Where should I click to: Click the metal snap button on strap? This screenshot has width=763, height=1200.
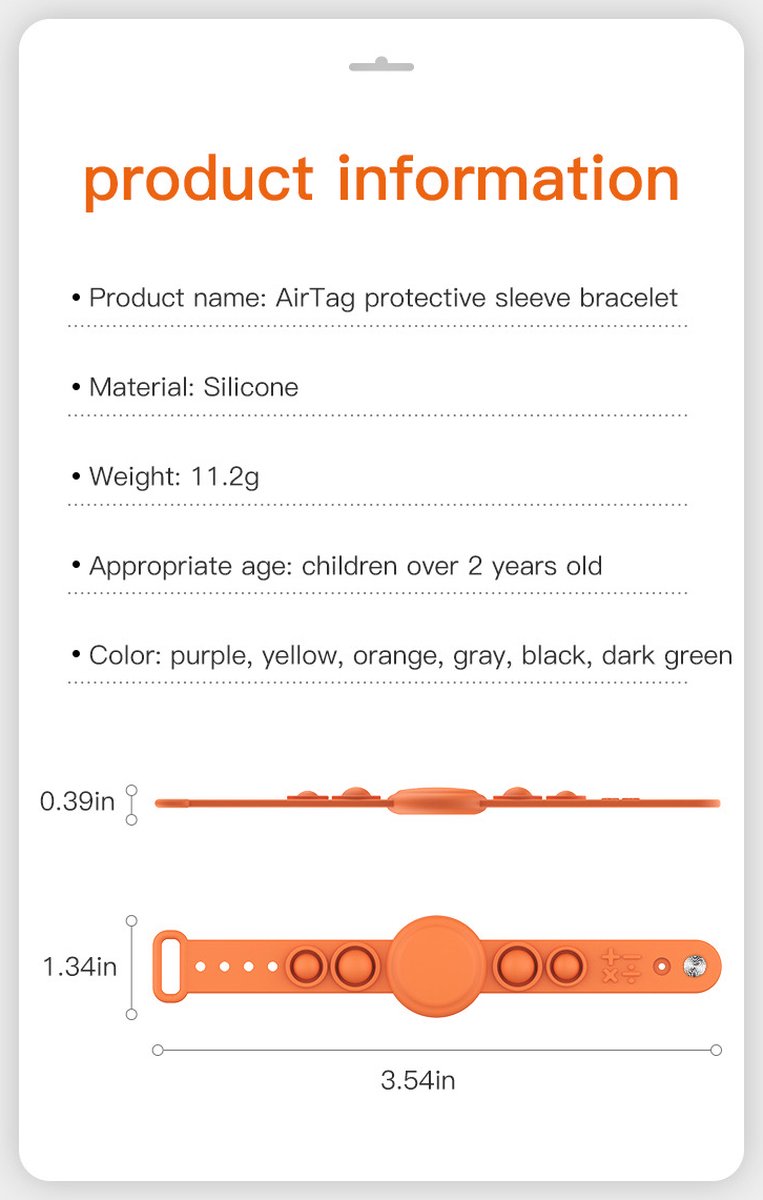(694, 967)
